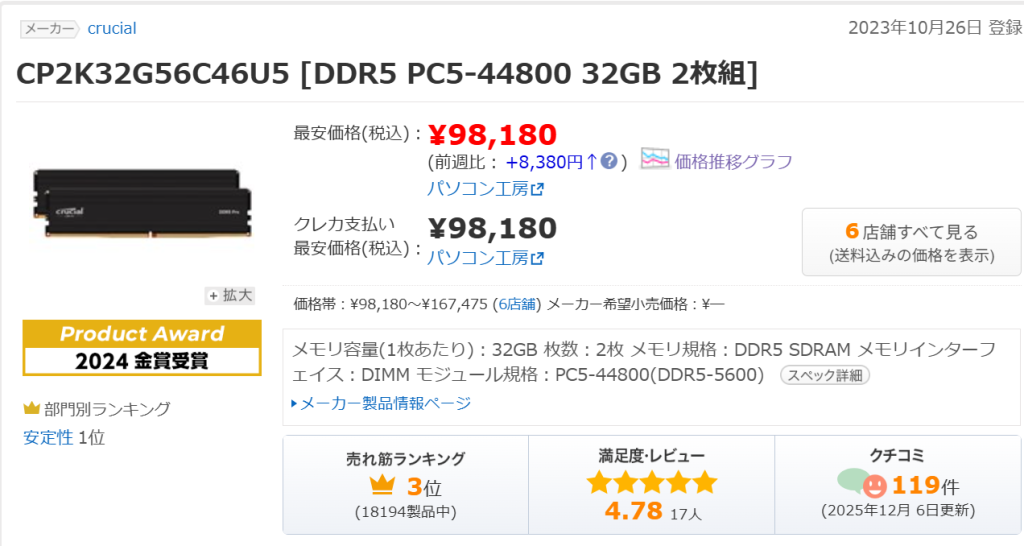View all 6 shops button
The width and height of the screenshot is (1024, 546).
click(911, 242)
